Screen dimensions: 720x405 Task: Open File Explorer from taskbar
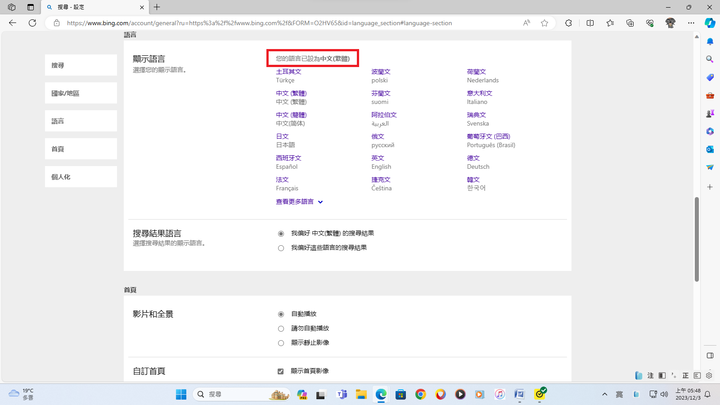tap(361, 394)
